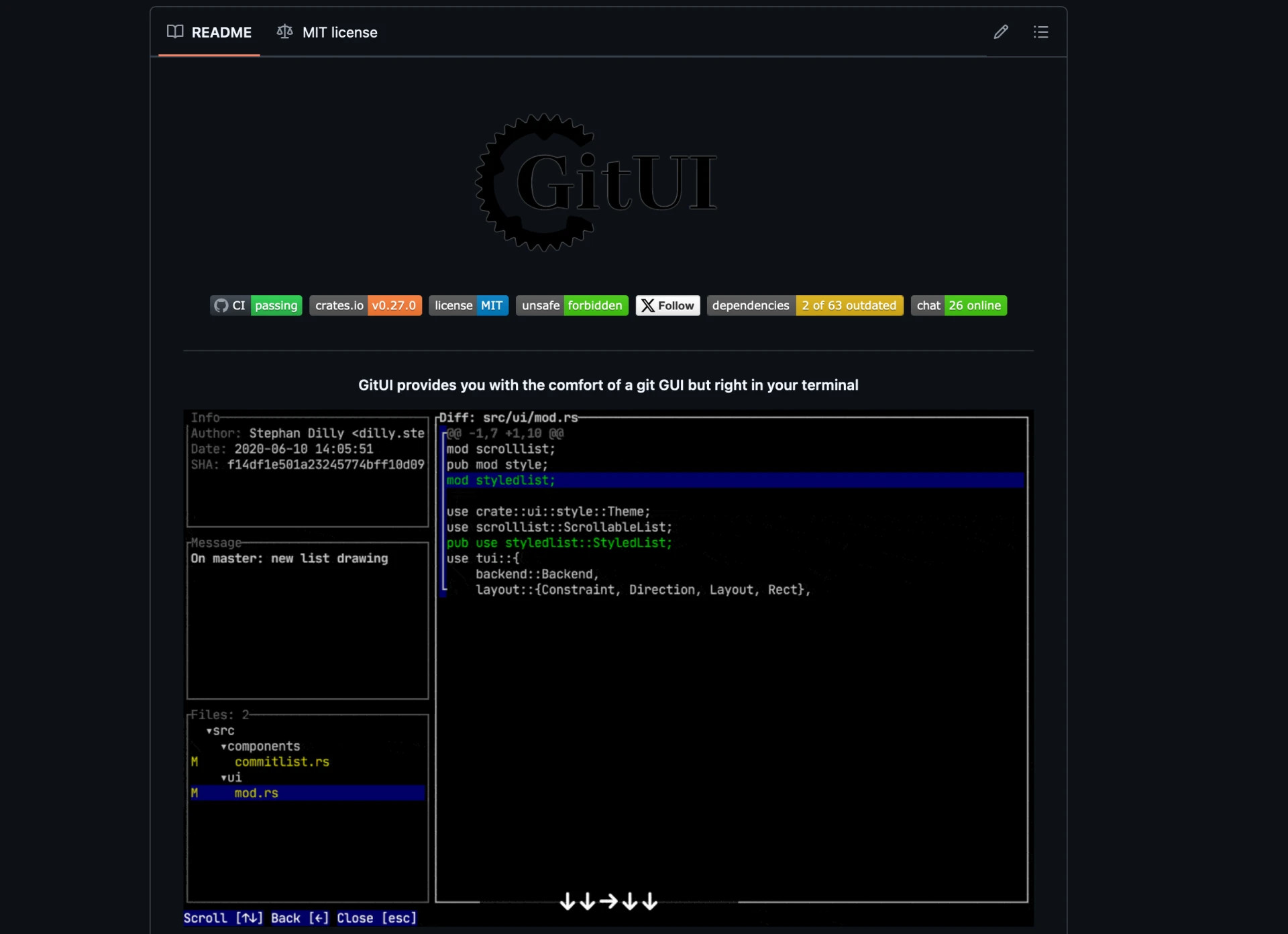Image resolution: width=1288 pixels, height=934 pixels.
Task: Click the GitUI terminal demo screenshot
Action: coord(608,668)
